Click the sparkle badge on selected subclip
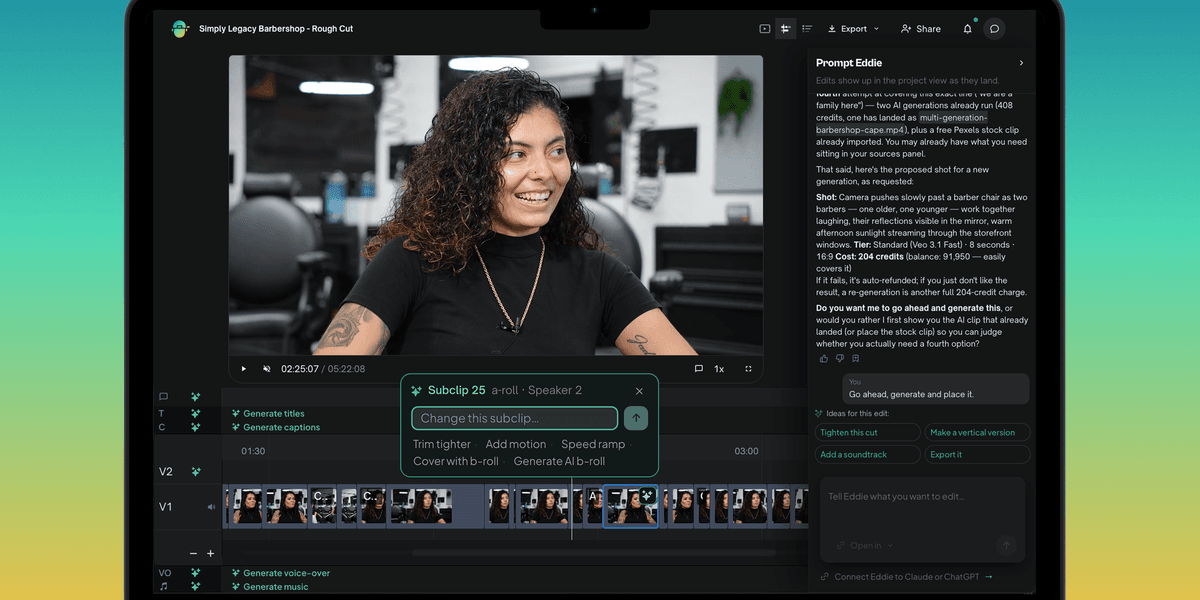 pos(649,494)
